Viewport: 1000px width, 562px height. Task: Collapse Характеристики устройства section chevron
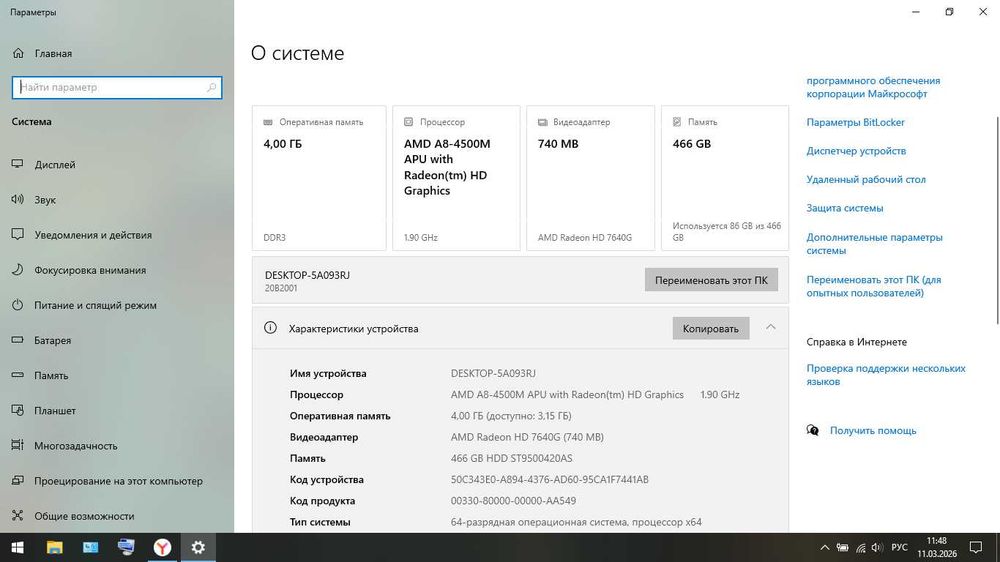click(x=770, y=327)
